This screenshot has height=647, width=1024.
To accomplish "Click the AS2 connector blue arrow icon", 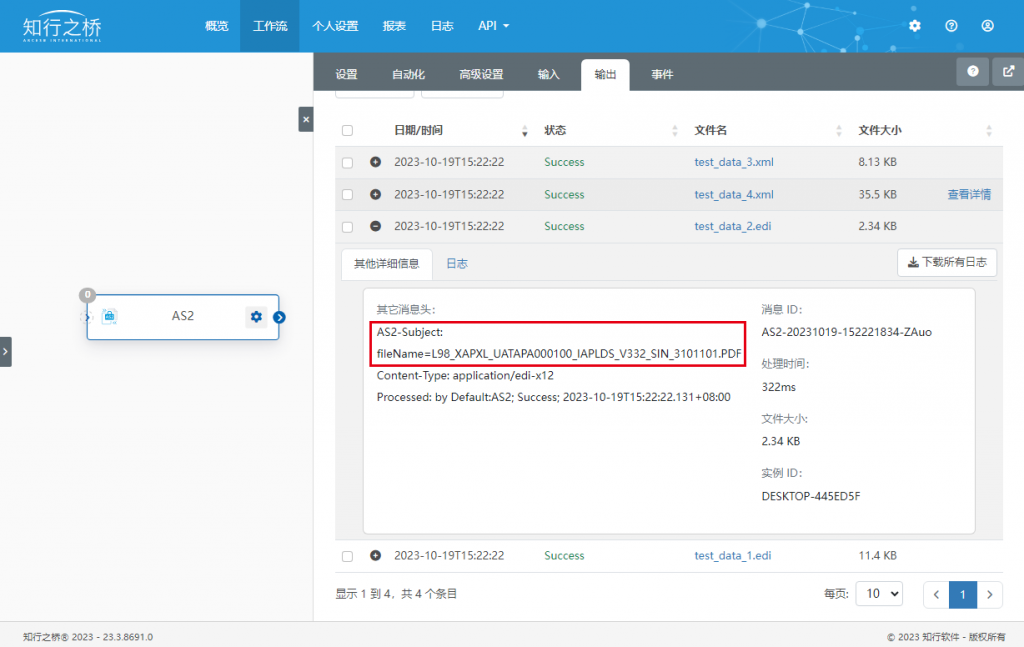I will point(280,317).
